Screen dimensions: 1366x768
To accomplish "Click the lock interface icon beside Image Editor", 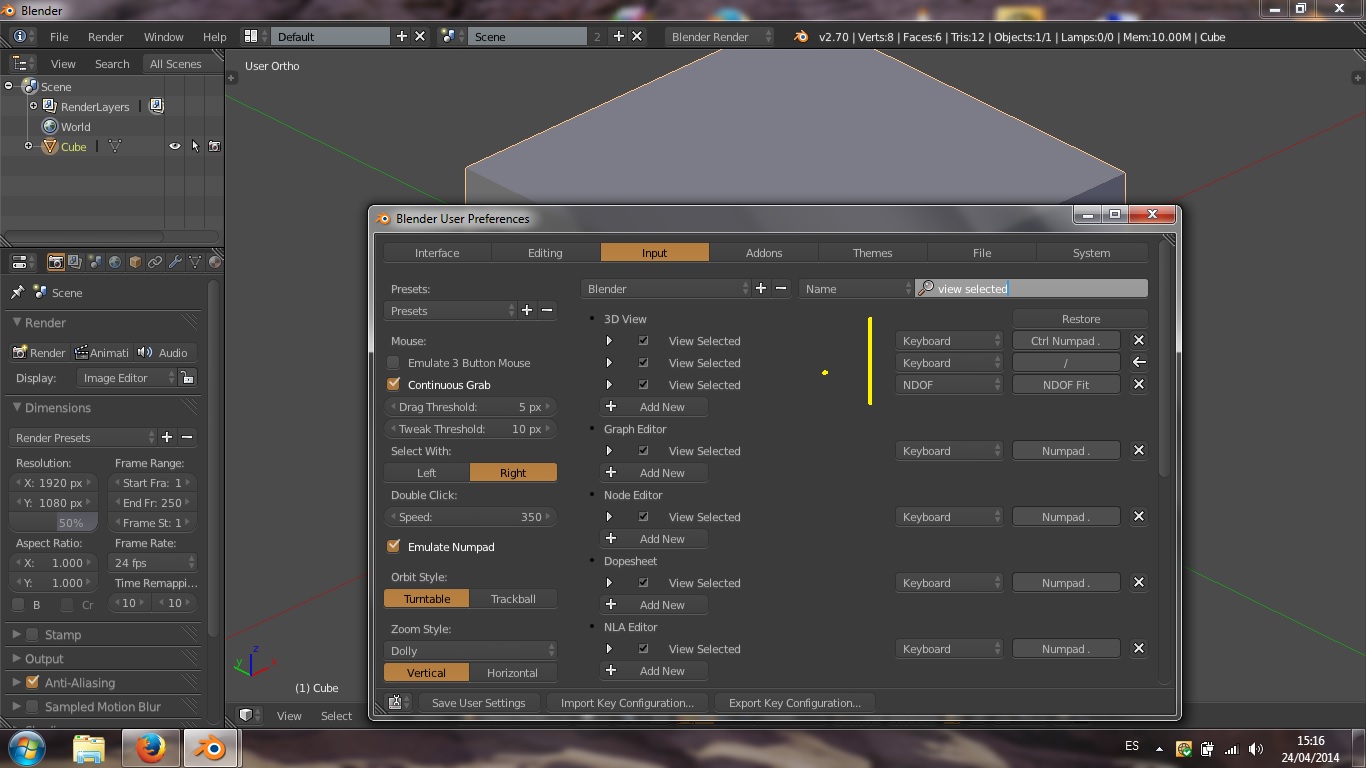I will 188,378.
